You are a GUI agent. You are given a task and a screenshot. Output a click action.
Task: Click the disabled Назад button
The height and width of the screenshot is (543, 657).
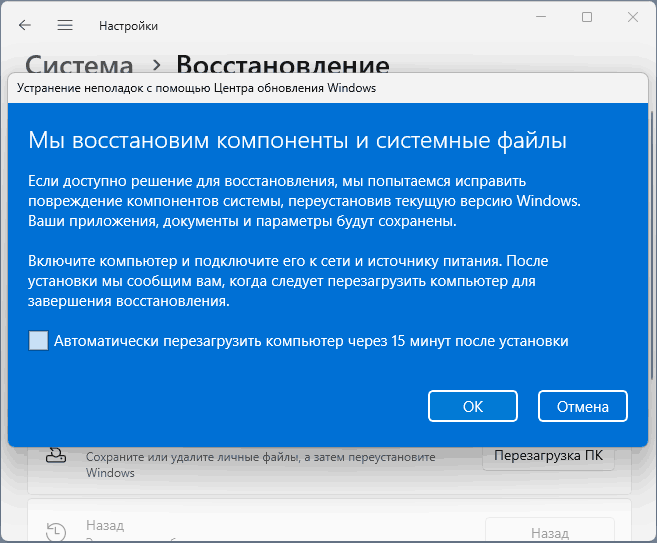550,530
